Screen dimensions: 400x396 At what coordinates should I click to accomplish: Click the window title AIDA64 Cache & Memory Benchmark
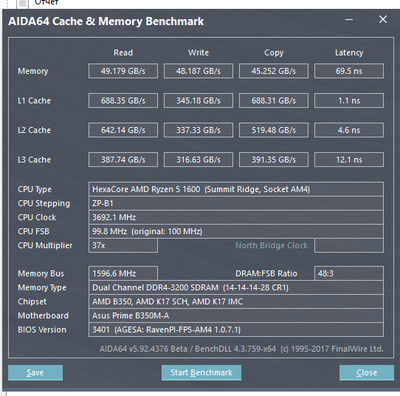pos(106,21)
